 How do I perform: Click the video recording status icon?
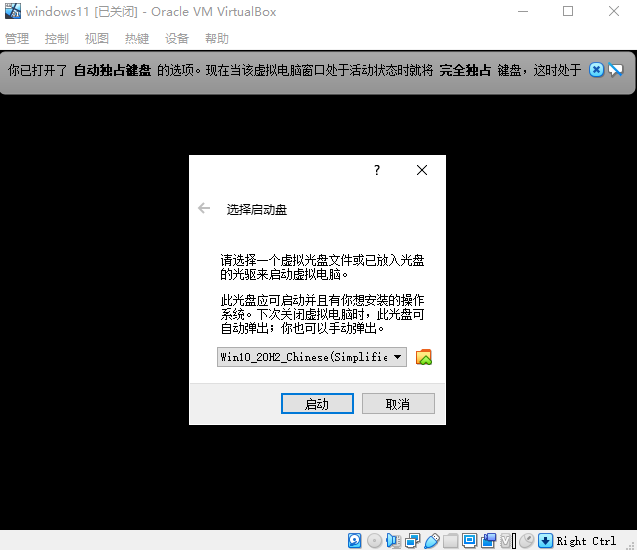(489, 541)
